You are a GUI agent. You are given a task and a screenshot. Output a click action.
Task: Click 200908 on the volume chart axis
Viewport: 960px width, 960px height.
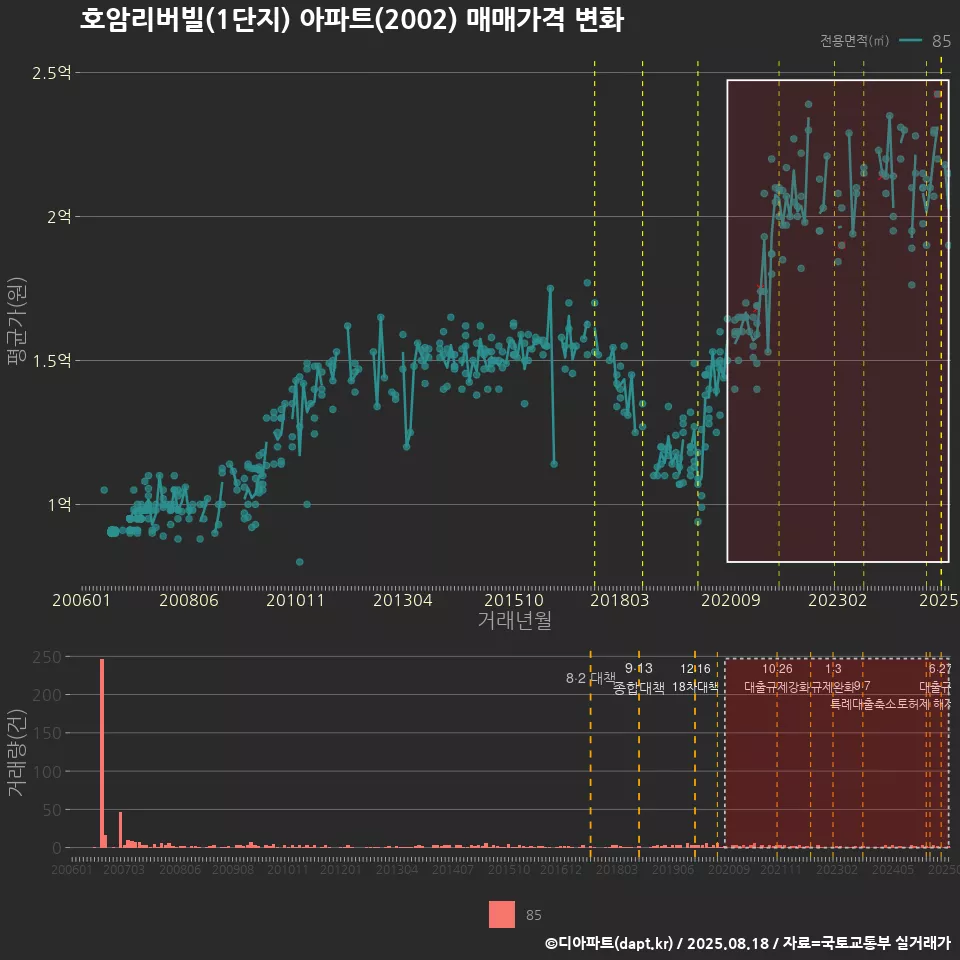[233, 869]
